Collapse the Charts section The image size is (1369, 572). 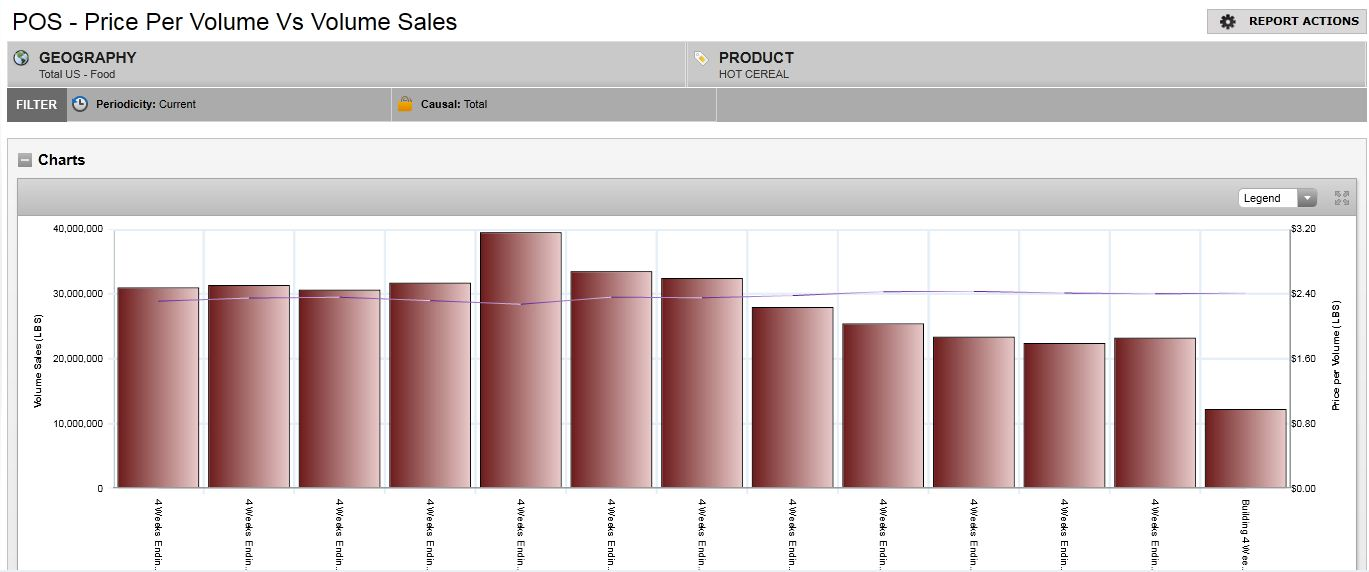25,160
